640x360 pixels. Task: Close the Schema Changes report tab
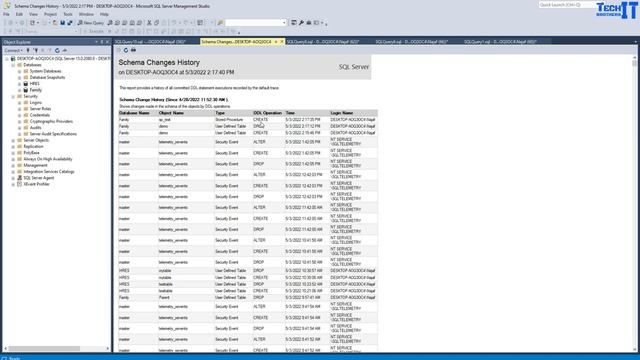tap(282, 42)
